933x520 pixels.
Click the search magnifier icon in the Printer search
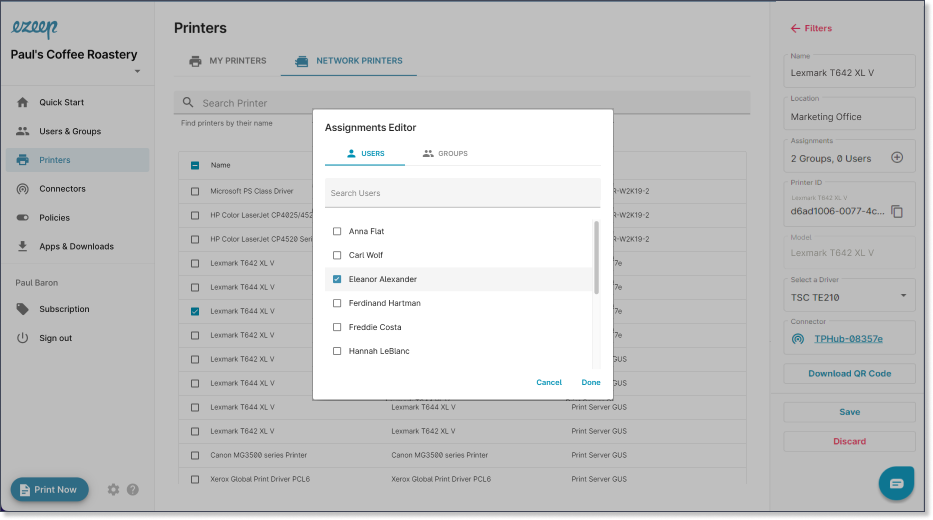[188, 102]
